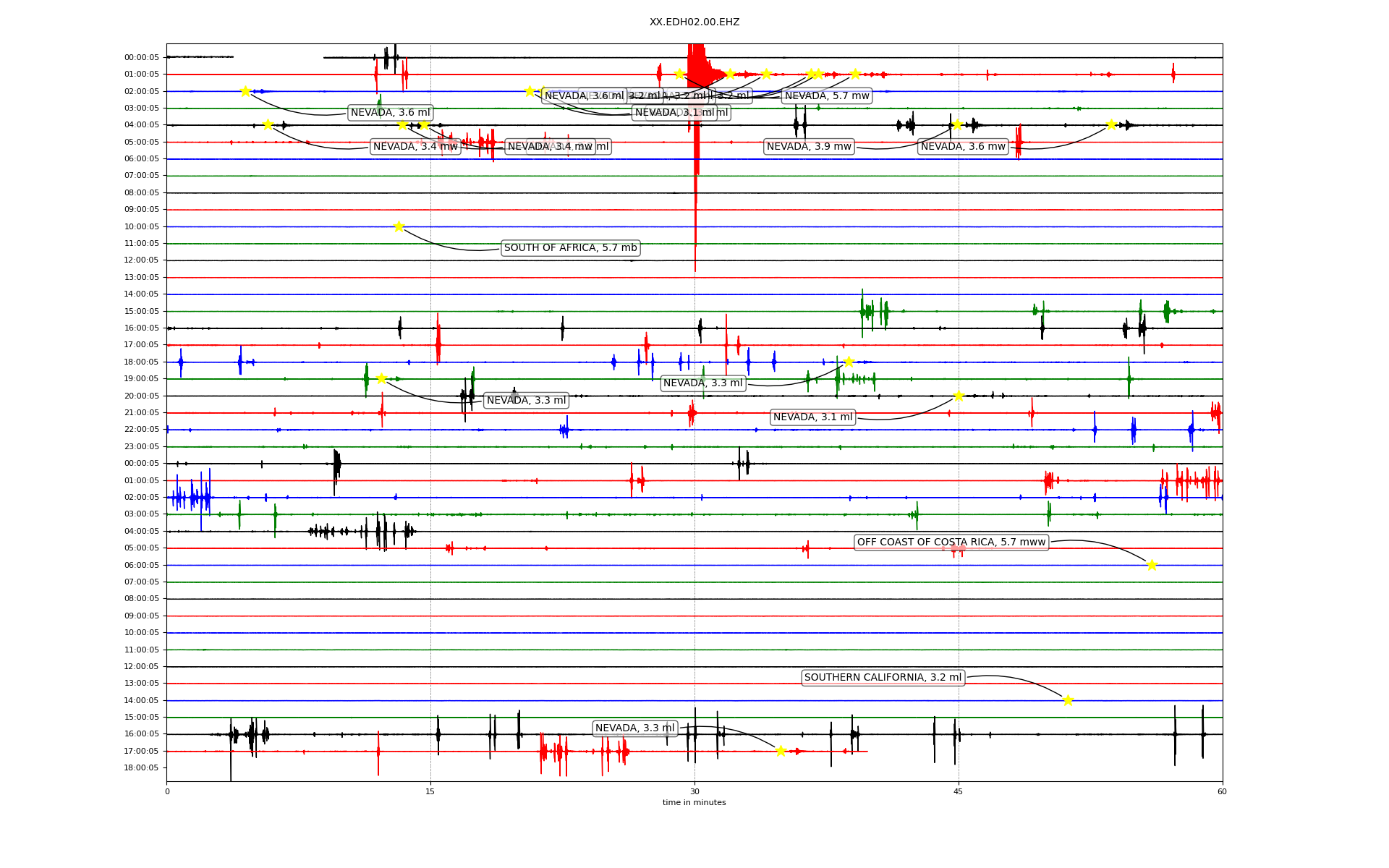Image resolution: width=1389 pixels, height=868 pixels.
Task: Click the plot title XX.EDH02.00.EHZ
Action: (694, 22)
